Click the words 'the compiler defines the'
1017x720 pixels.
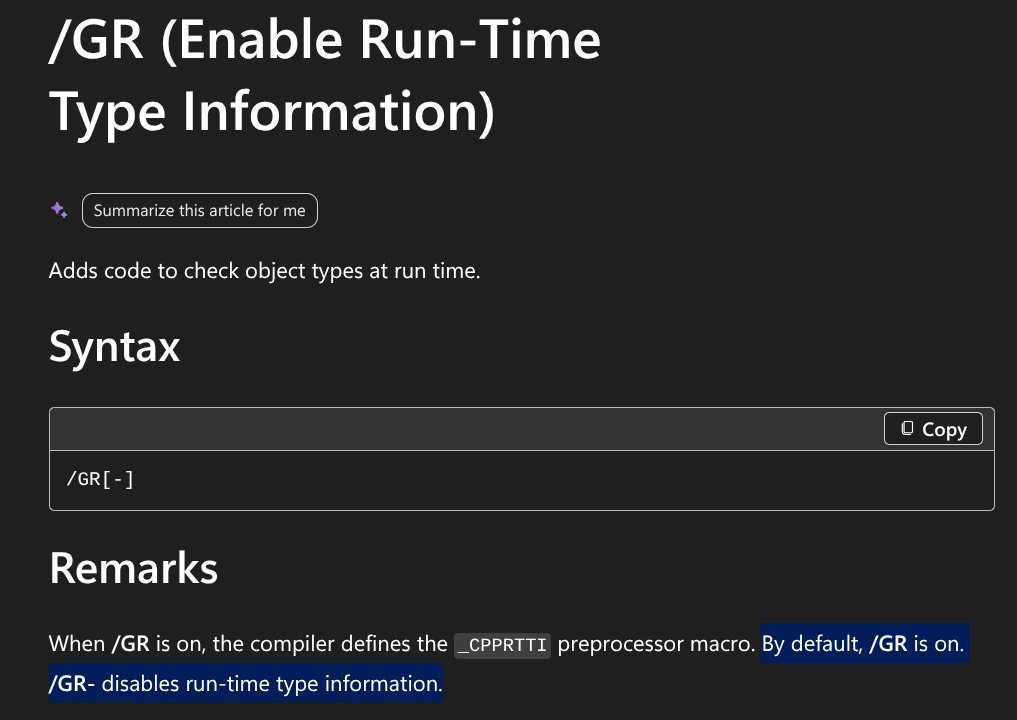point(330,643)
